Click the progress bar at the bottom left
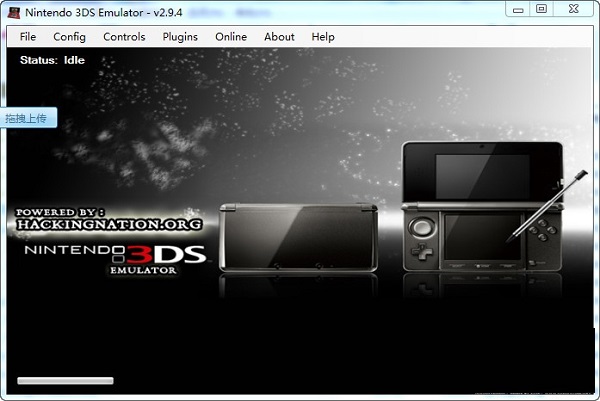The width and height of the screenshot is (600, 401). (65, 380)
